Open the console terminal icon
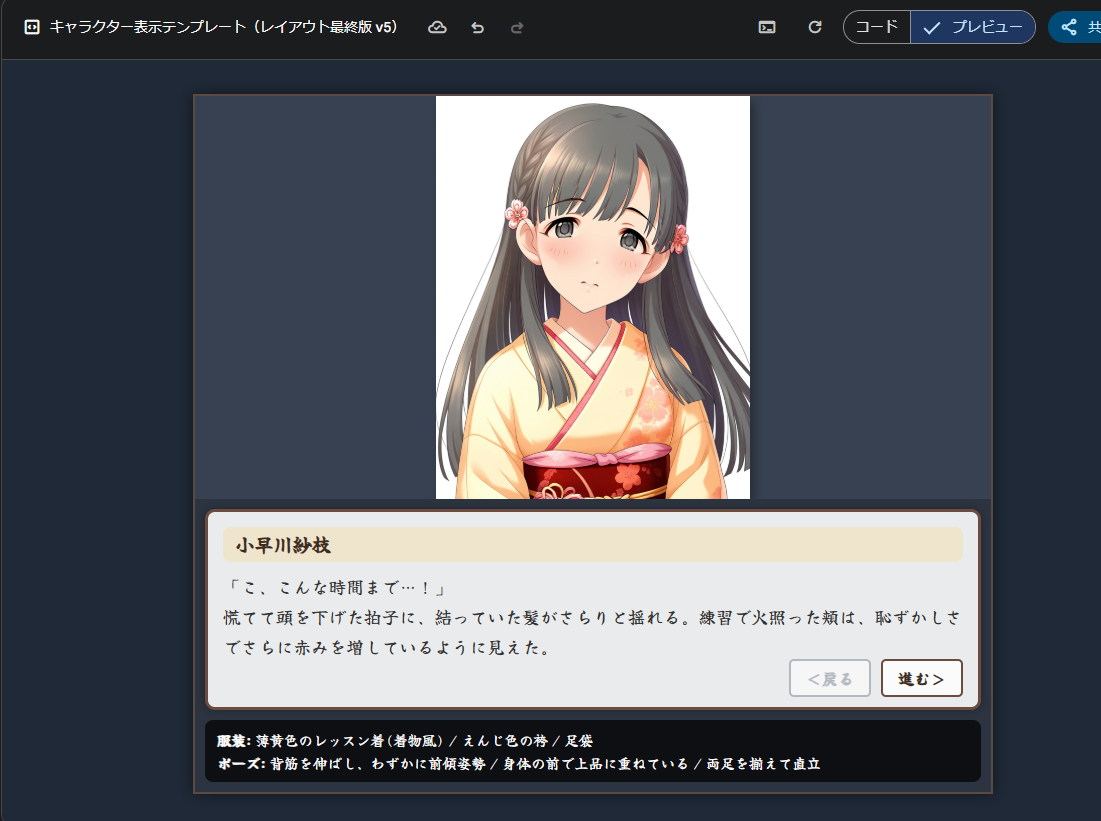 [767, 27]
